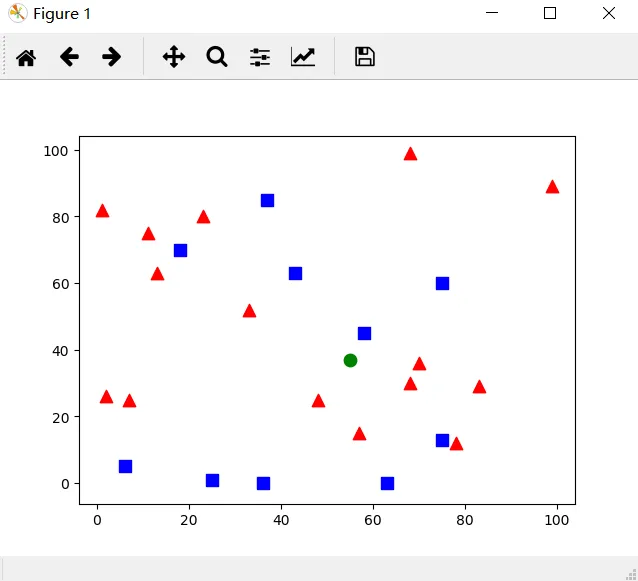Click the red triangle in the top right corner
This screenshot has width=638, height=581.
tap(552, 187)
